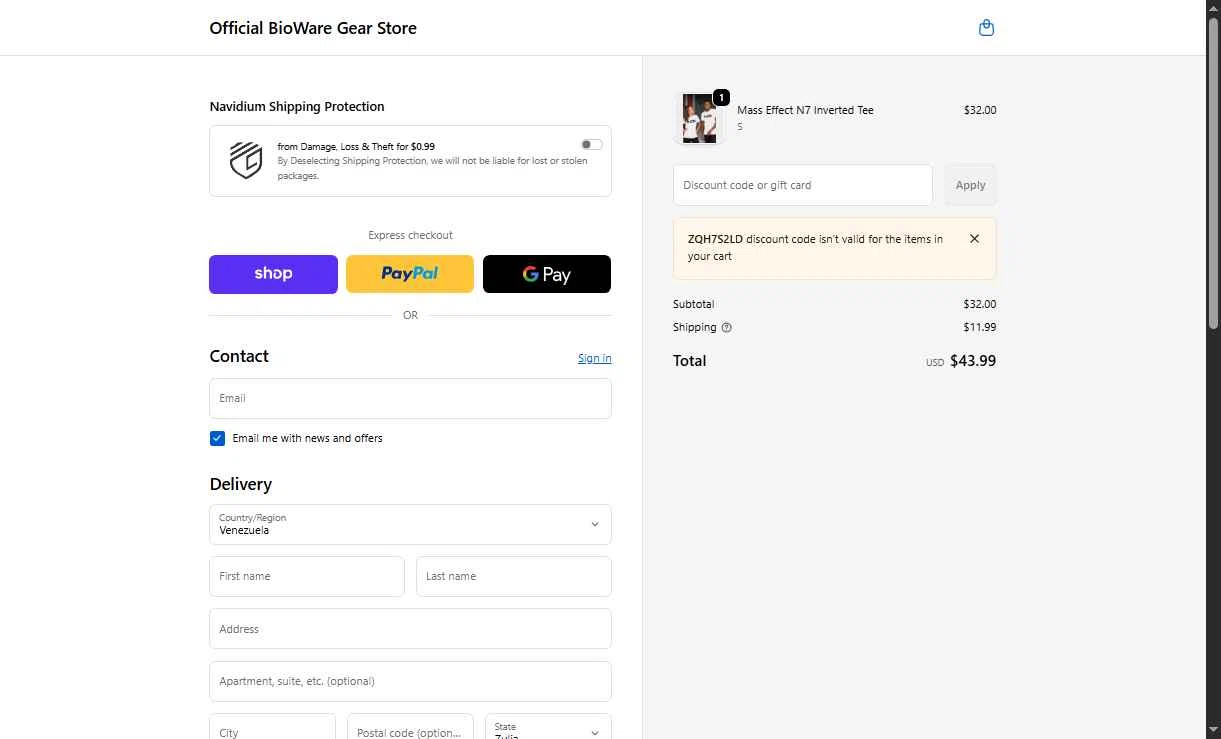
Task: Click the item quantity badge on the thumbnail
Action: point(721,97)
